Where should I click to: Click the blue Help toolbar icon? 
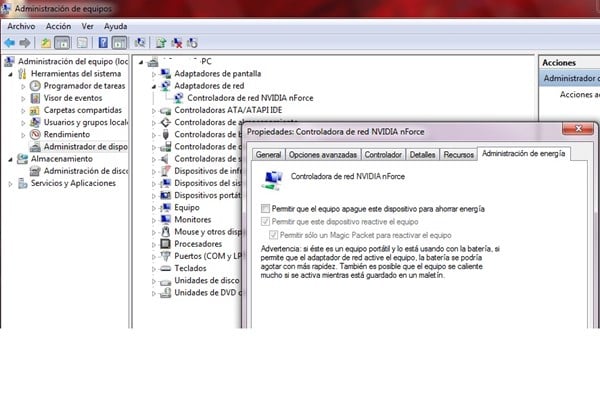103,43
